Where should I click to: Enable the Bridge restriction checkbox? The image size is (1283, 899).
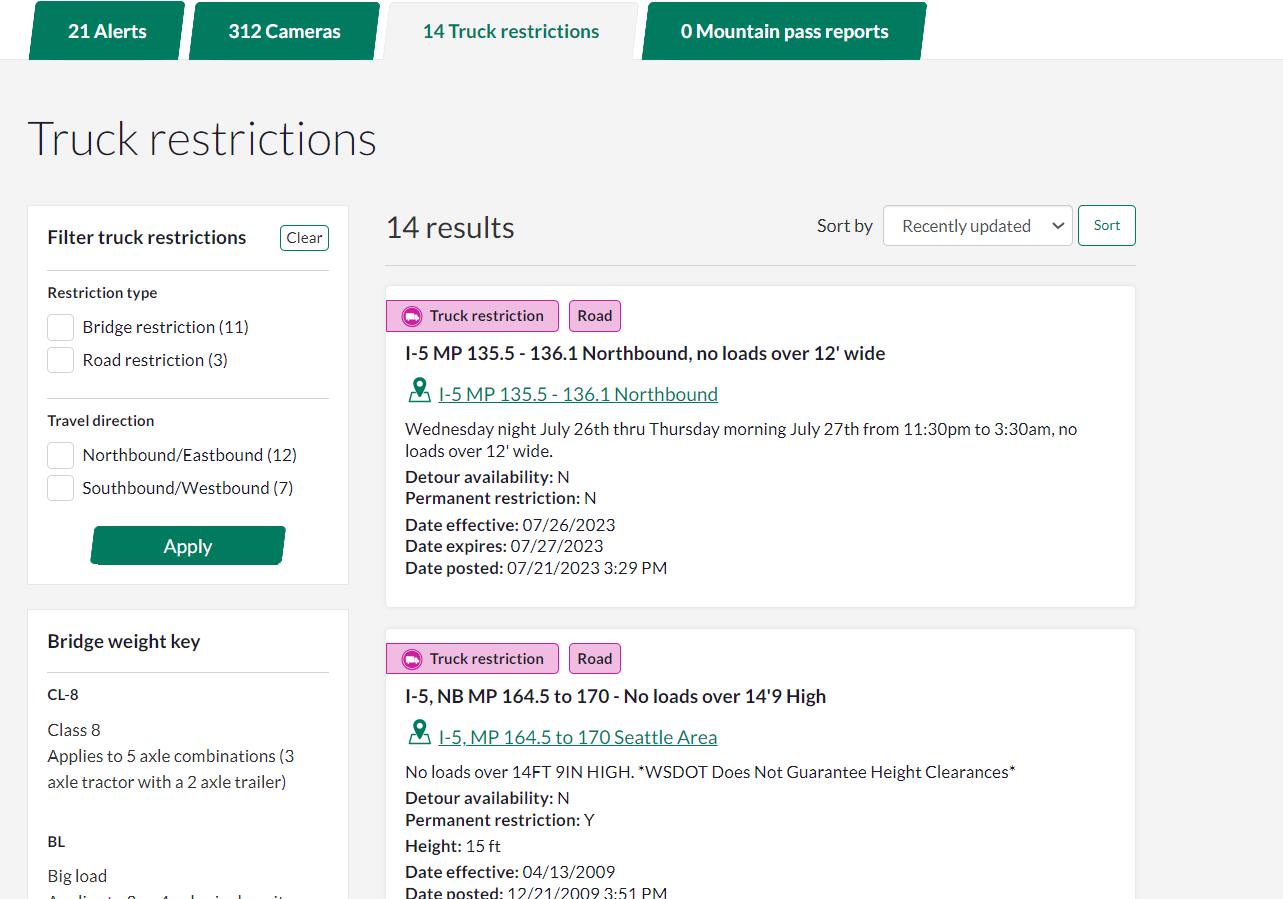(x=61, y=328)
